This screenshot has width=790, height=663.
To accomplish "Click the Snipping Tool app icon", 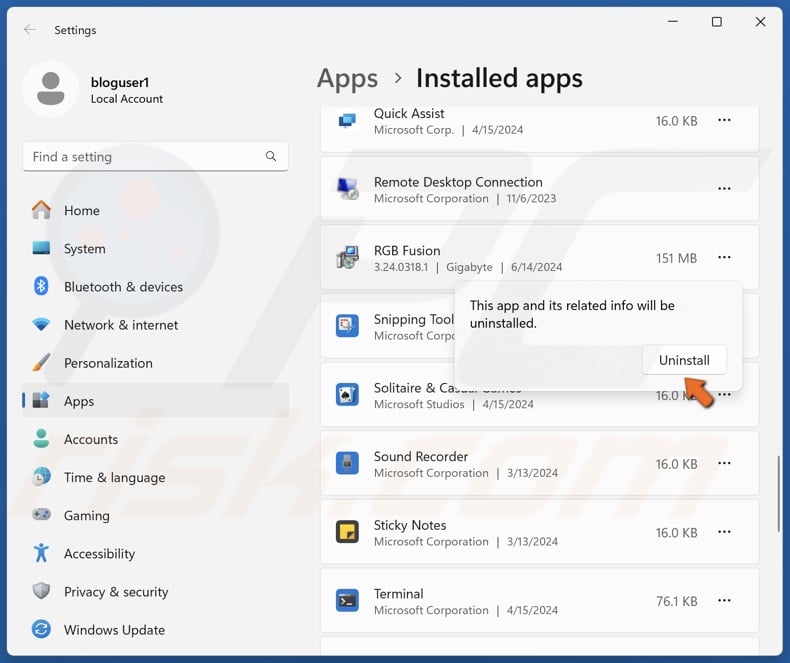I will [347, 326].
